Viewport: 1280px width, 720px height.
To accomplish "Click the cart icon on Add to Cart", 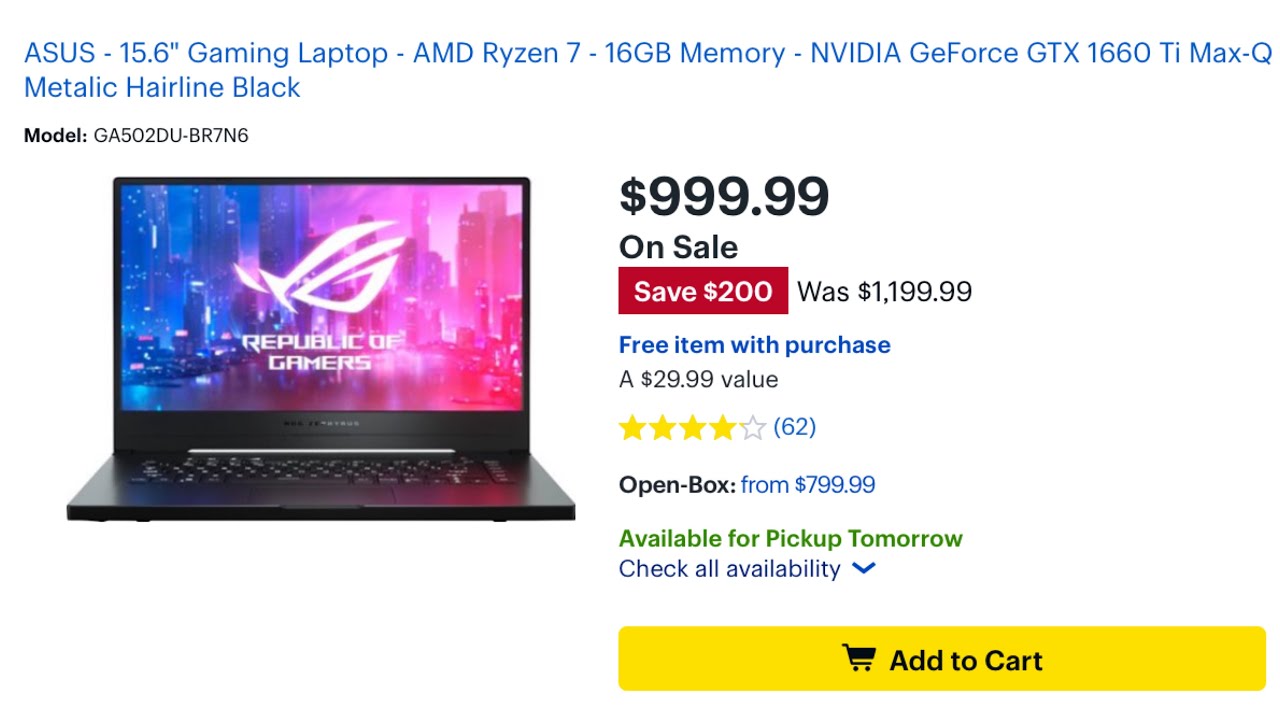I will (x=858, y=659).
